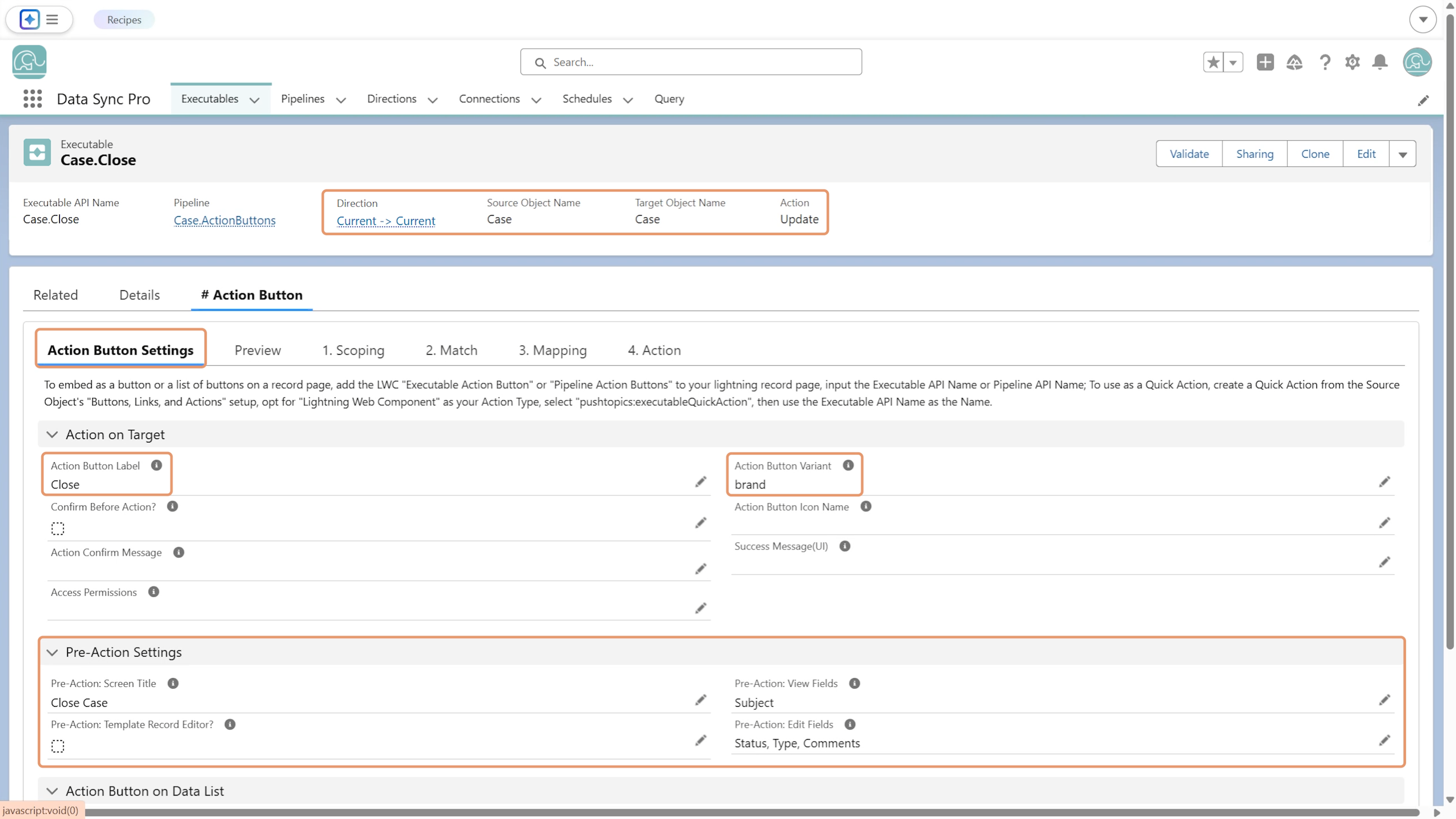Image resolution: width=1456 pixels, height=819 pixels.
Task: Switch to the Related tab
Action: tap(55, 295)
